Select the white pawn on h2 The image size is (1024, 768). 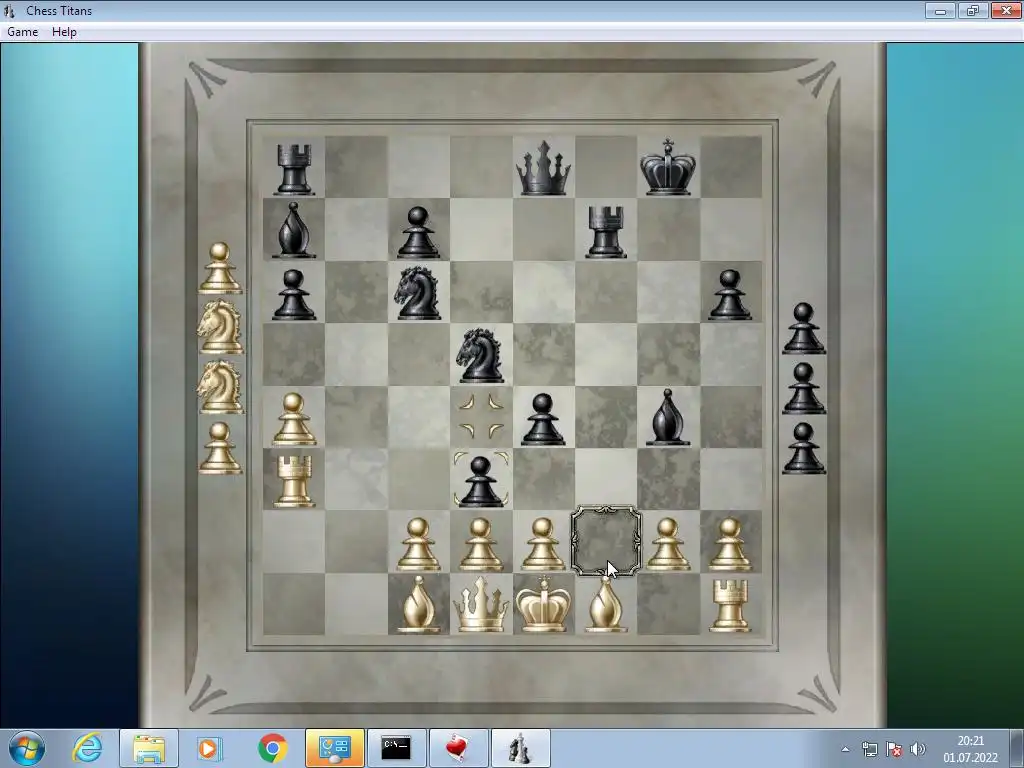point(730,544)
